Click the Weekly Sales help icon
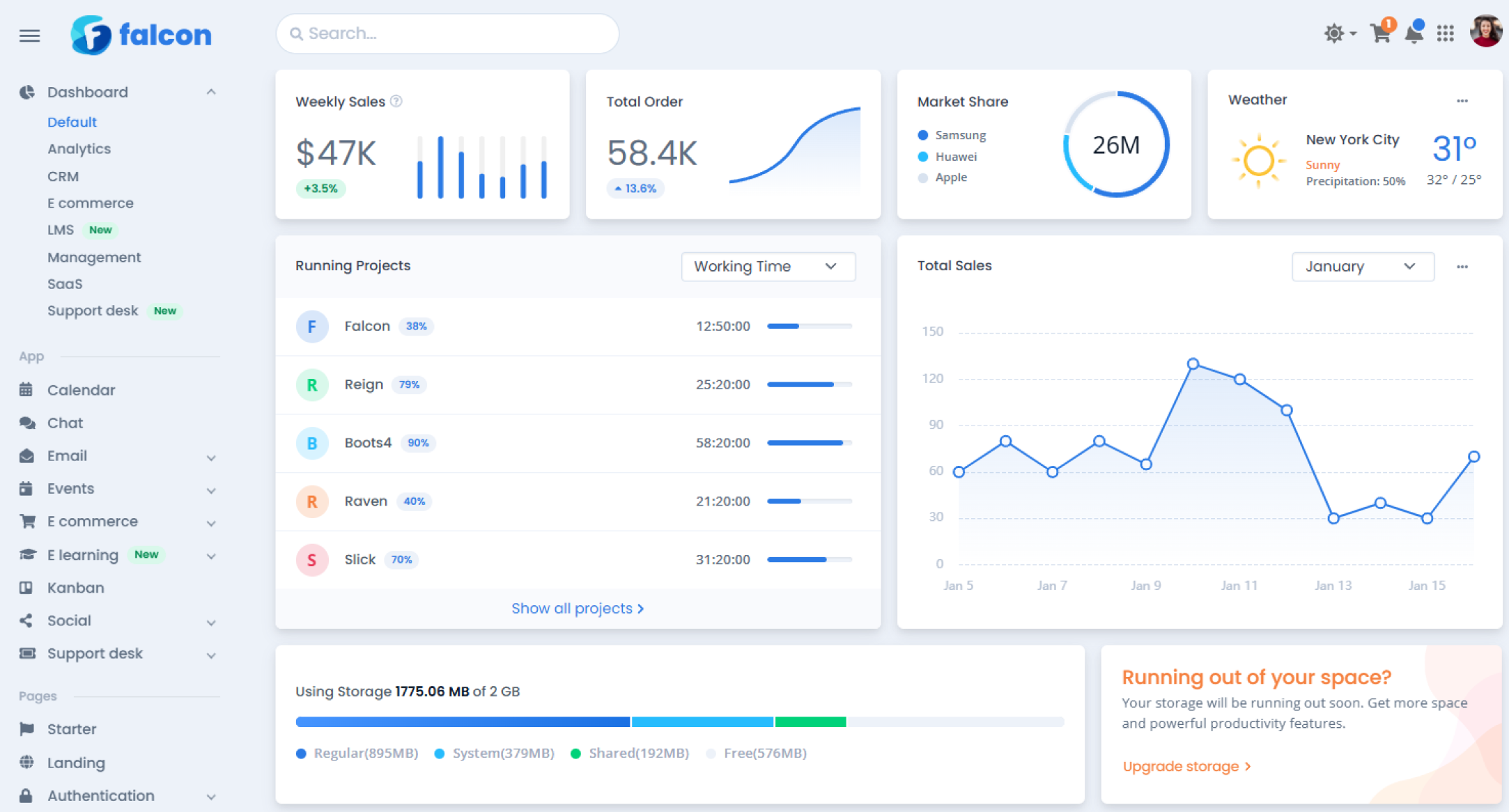Image resolution: width=1509 pixels, height=812 pixels. (x=396, y=101)
